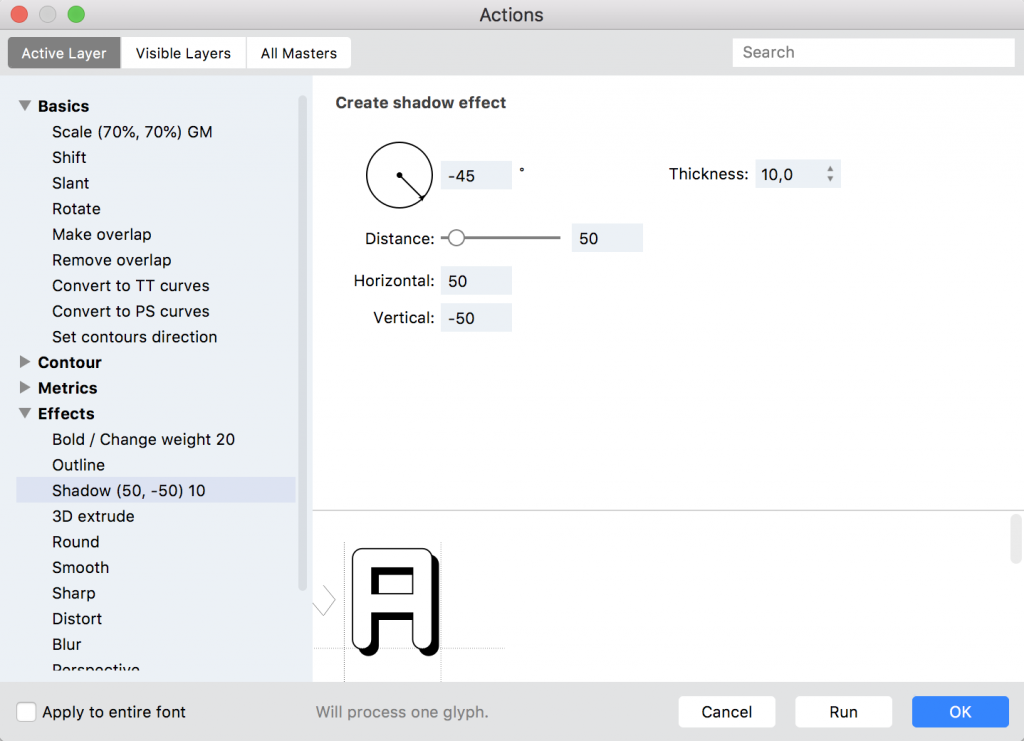Collapse the Basics section
The image size is (1024, 741).
point(25,106)
